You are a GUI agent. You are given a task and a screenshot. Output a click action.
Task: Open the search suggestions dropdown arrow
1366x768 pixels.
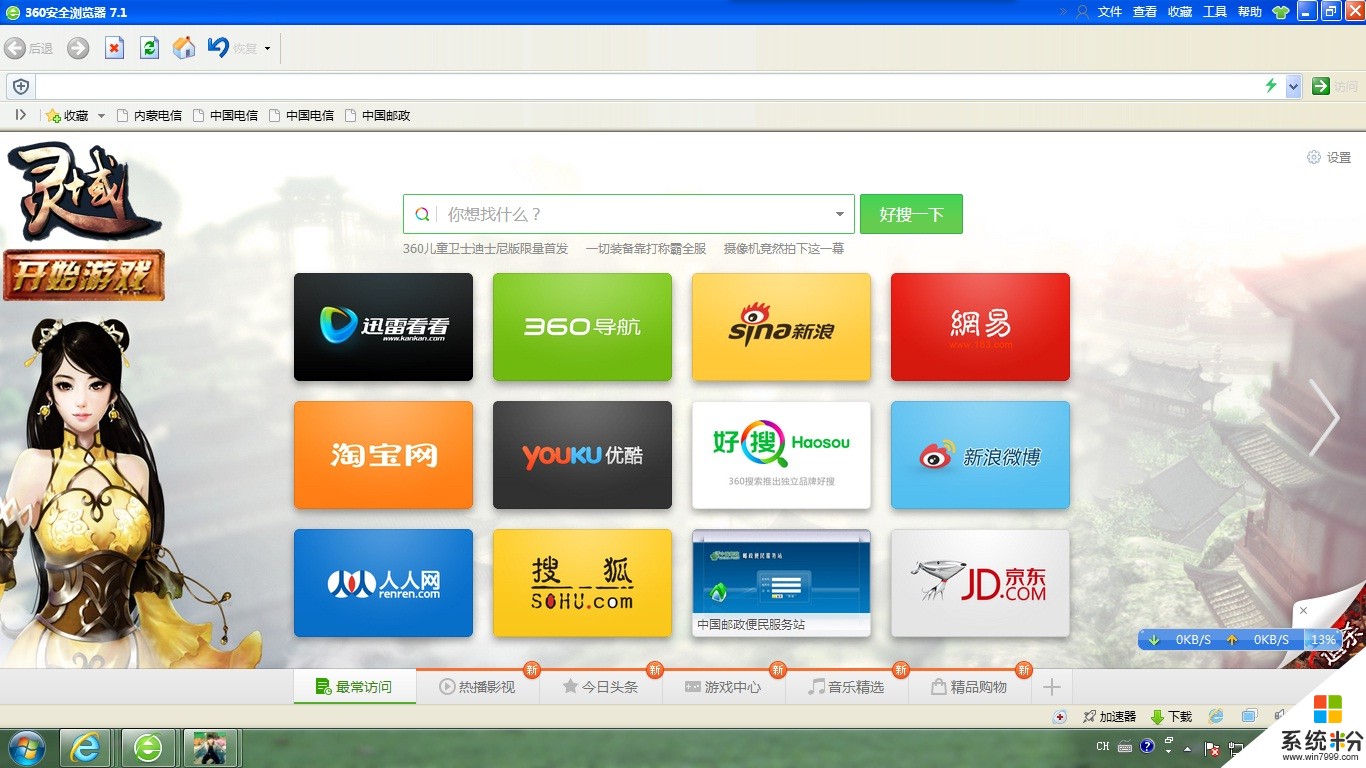tap(840, 214)
